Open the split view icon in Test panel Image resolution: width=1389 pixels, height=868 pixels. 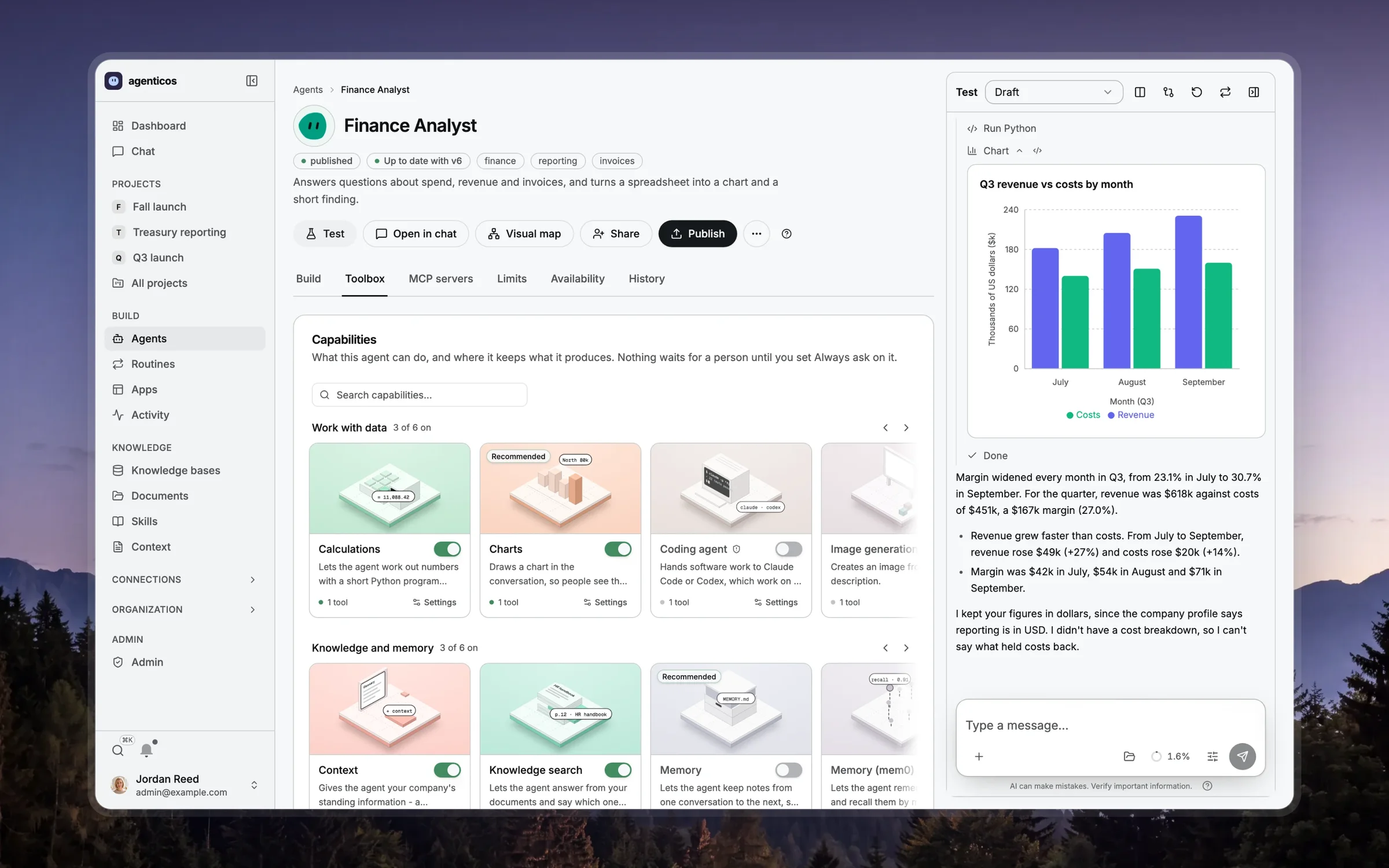[1140, 92]
